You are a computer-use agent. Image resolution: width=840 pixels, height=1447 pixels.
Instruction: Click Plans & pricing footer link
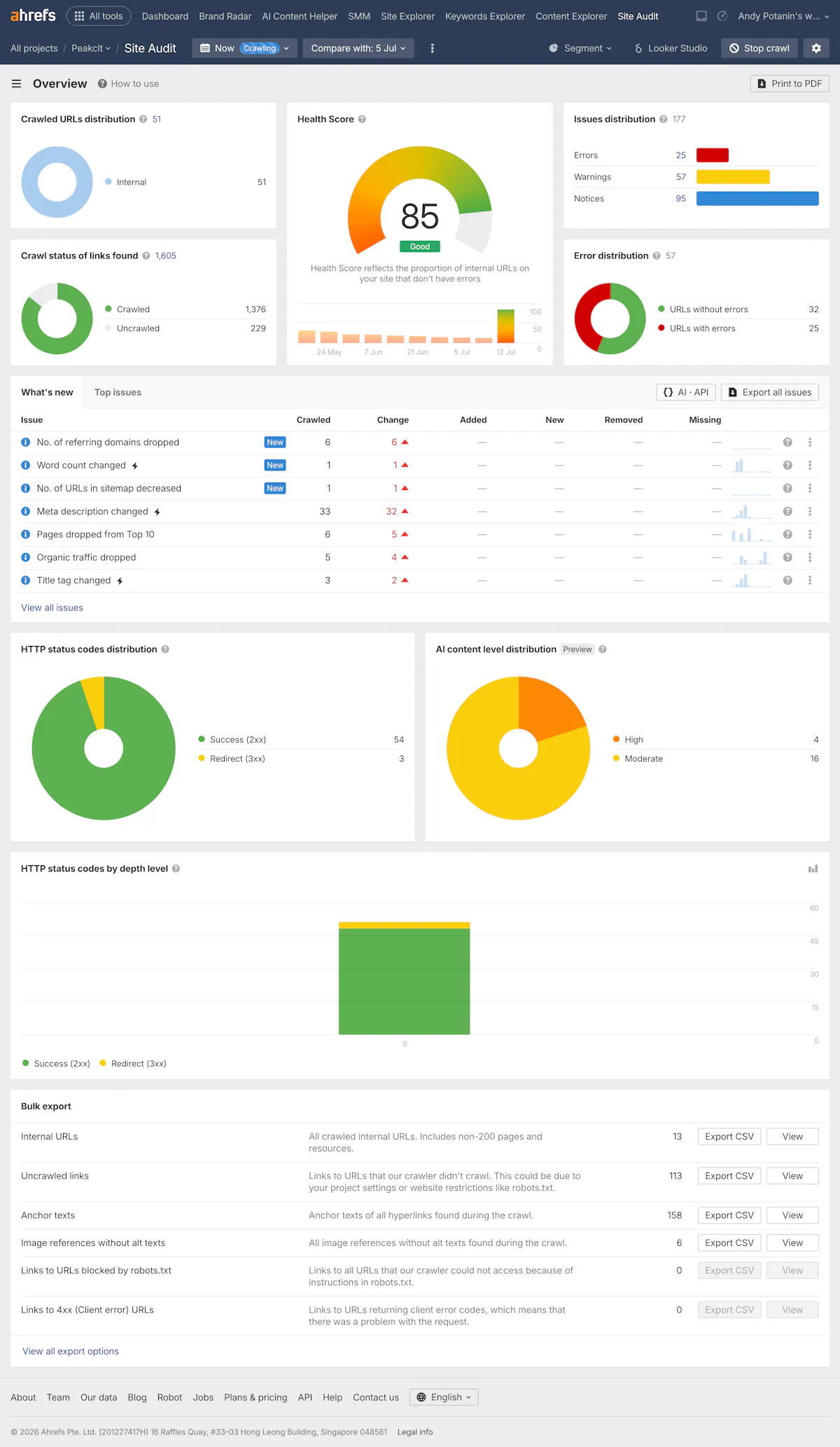tap(255, 1397)
